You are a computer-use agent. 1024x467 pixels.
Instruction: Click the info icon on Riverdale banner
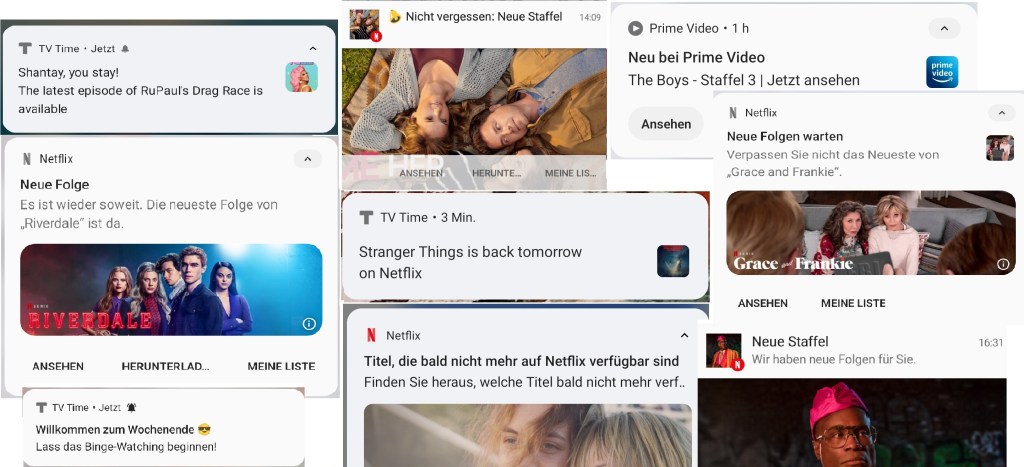click(309, 323)
